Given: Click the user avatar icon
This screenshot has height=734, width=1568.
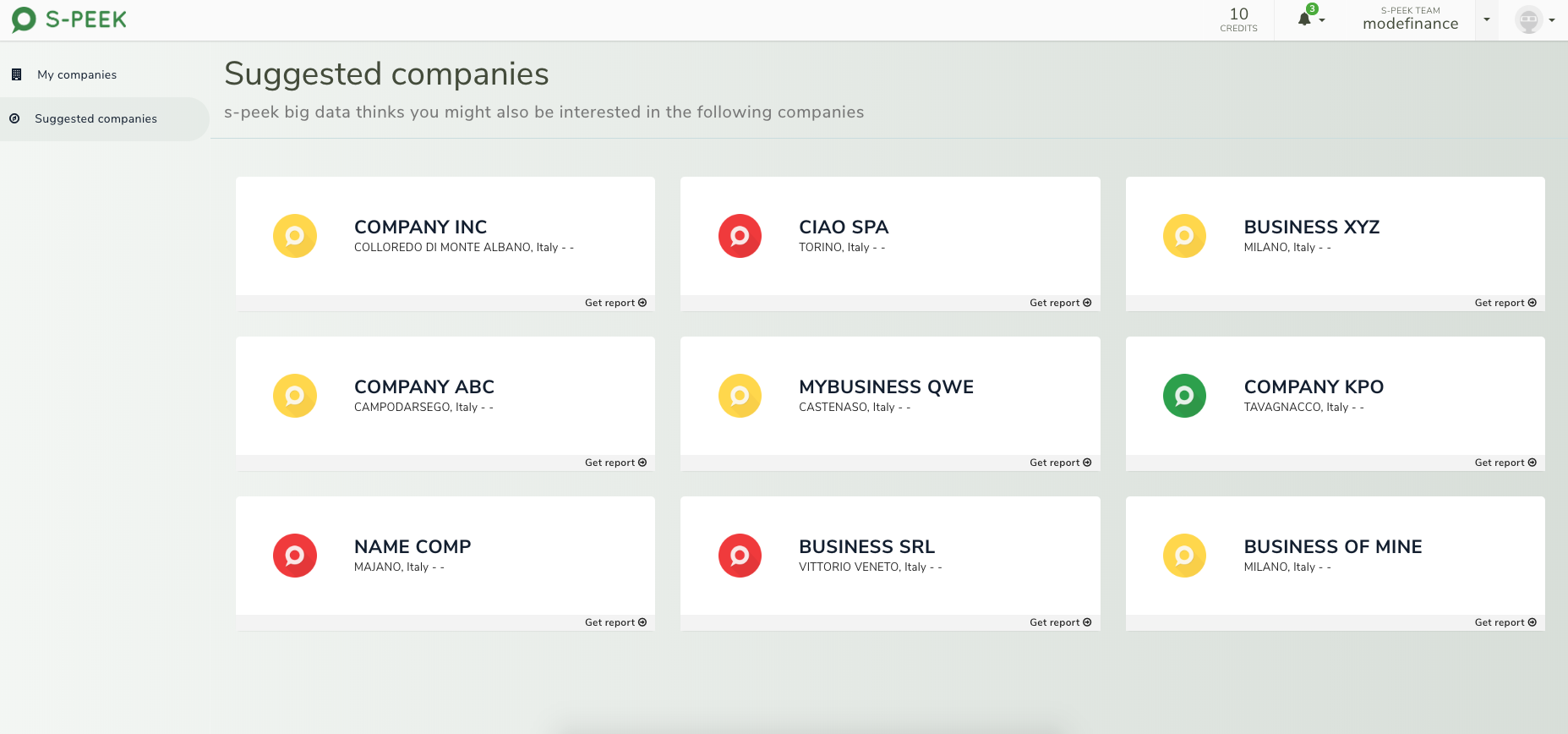Looking at the screenshot, I should (1528, 19).
